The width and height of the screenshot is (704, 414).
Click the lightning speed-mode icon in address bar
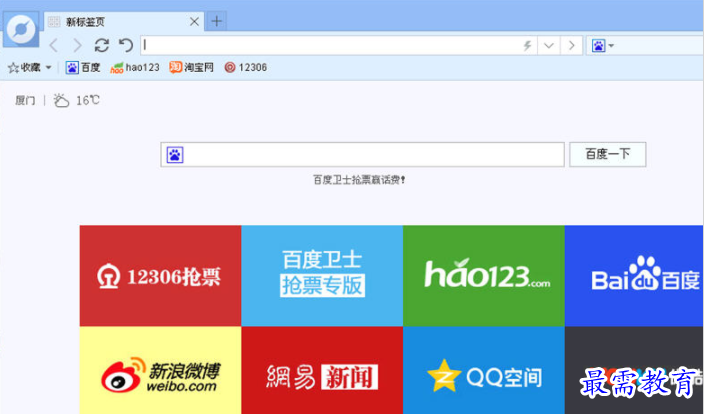click(528, 45)
